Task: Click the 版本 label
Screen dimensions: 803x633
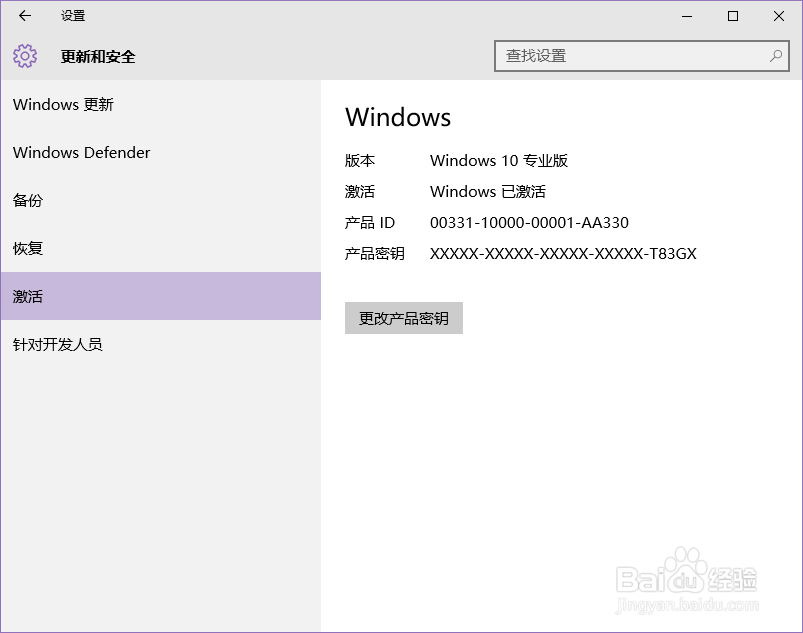Action: [360, 161]
